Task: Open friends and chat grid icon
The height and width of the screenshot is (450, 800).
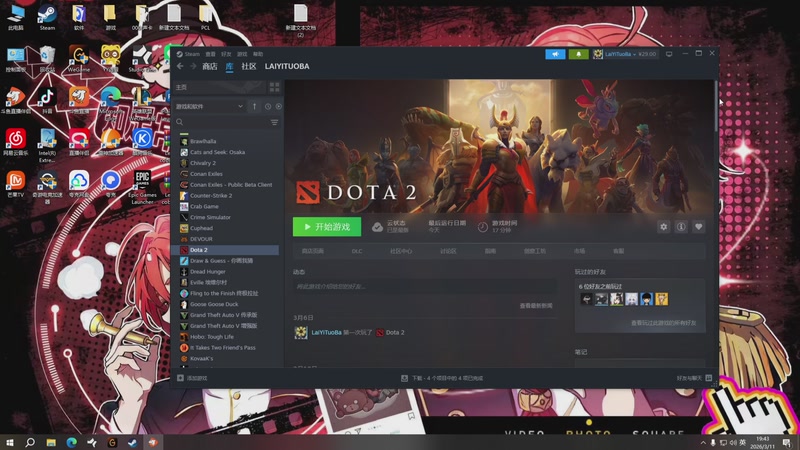Action: 709,378
